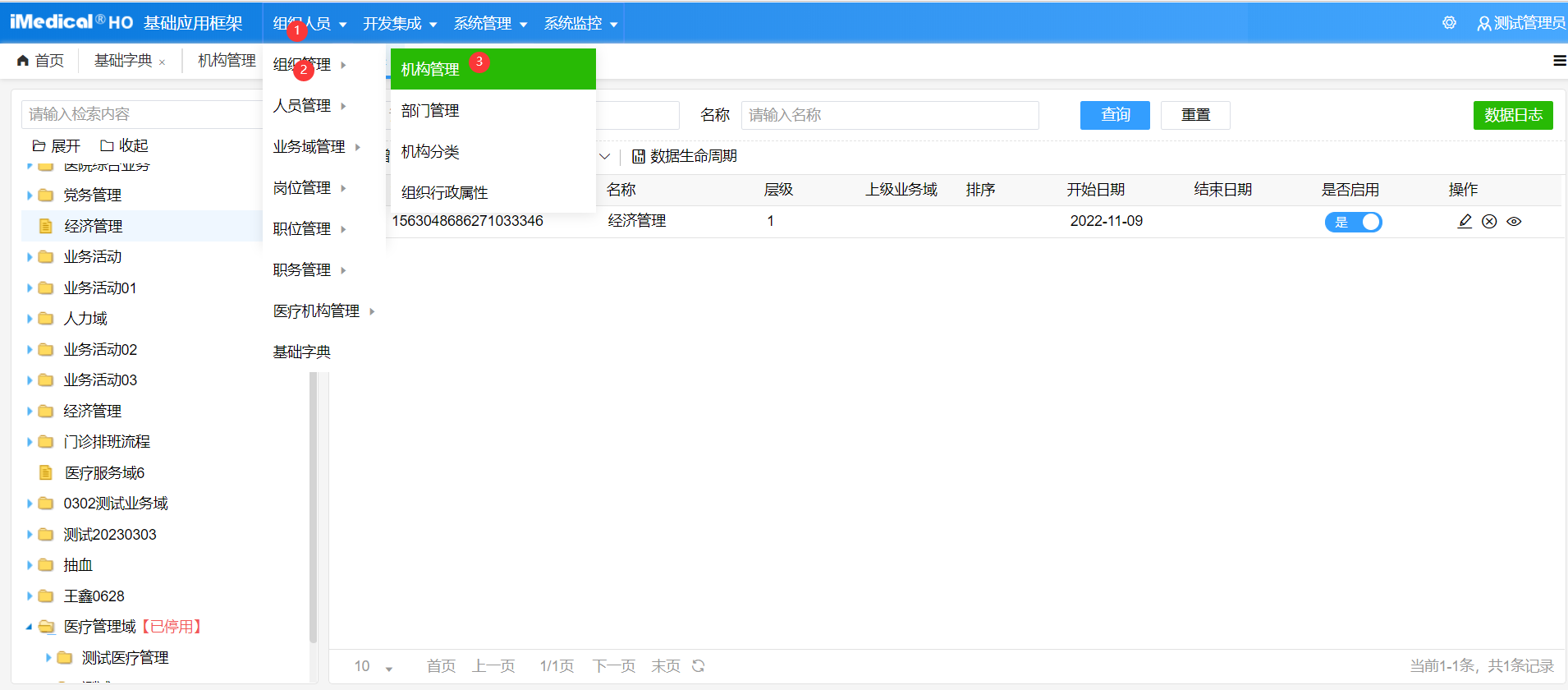The height and width of the screenshot is (690, 1568).
Task: Open the 开发集成 top menu
Action: pos(400,23)
